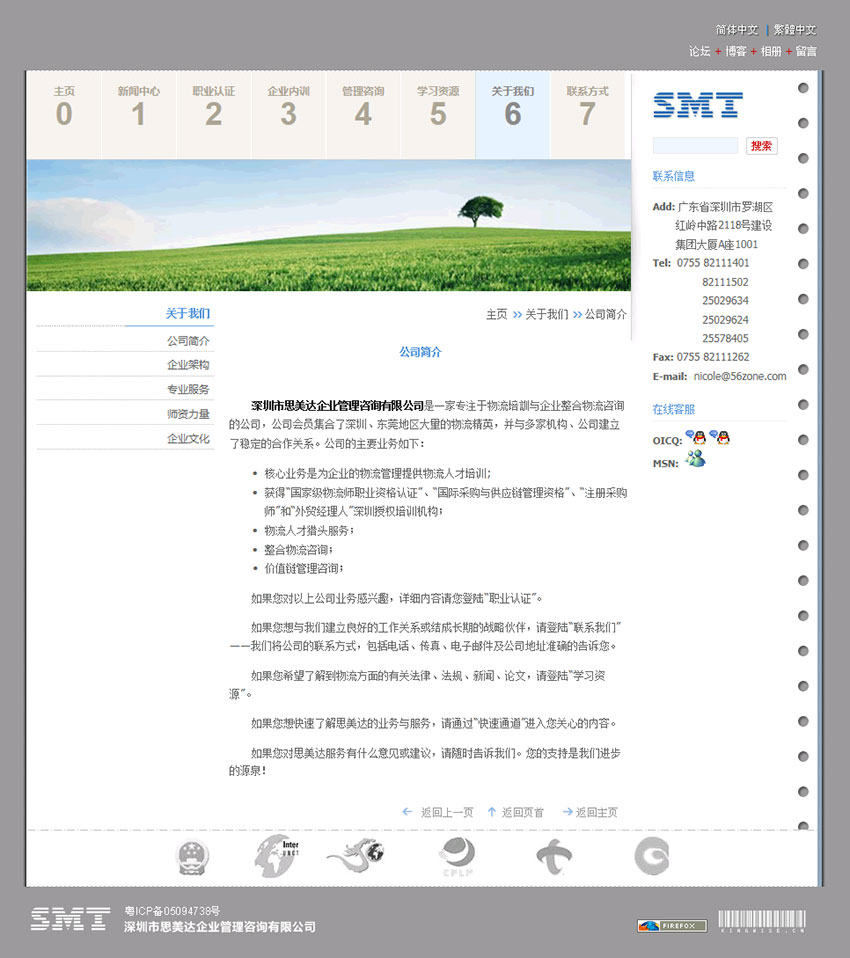Click the CPLM partner logo in the footer
Viewport: 850px width, 958px height.
click(x=457, y=857)
